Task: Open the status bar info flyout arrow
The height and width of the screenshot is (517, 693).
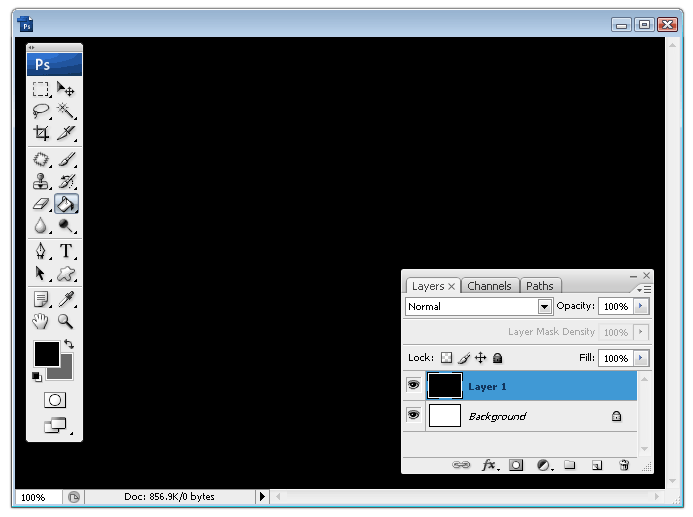Action: [x=262, y=497]
